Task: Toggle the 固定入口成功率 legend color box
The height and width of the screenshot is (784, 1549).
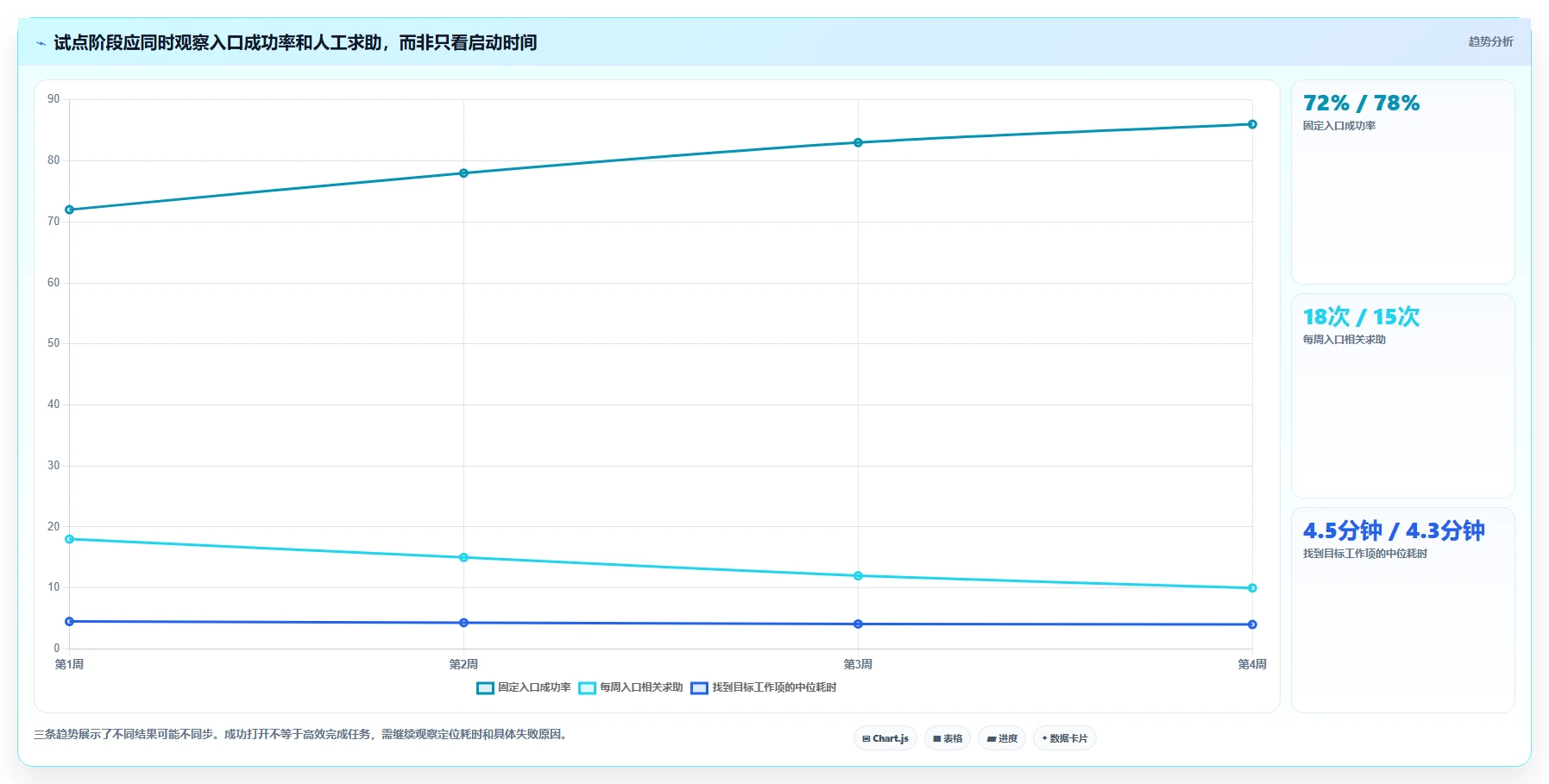Action: pyautogui.click(x=485, y=688)
